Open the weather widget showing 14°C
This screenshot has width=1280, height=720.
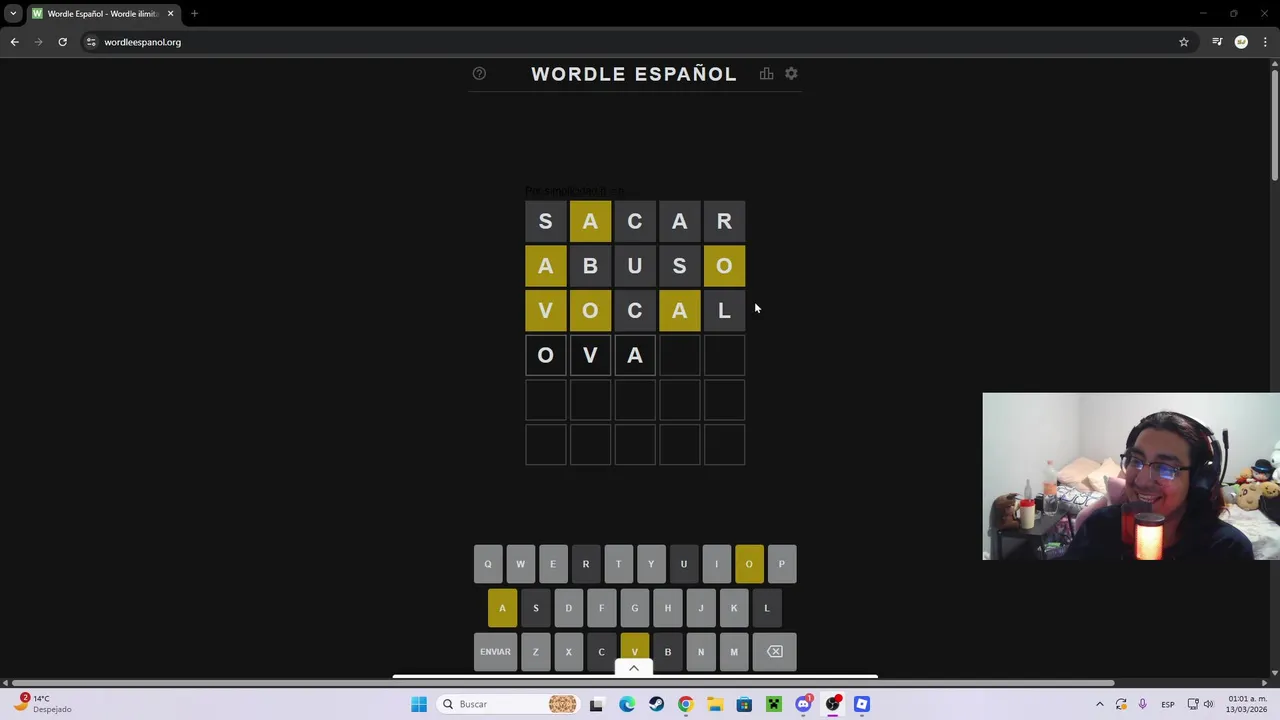pyautogui.click(x=40, y=704)
